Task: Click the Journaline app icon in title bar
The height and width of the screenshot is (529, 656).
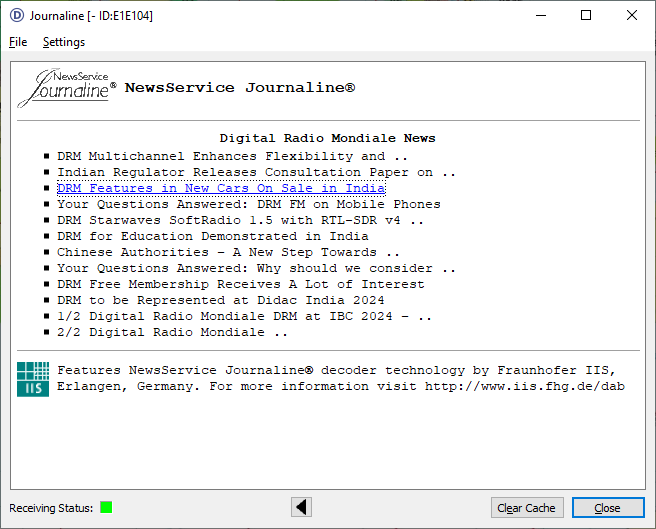Action: 16,15
